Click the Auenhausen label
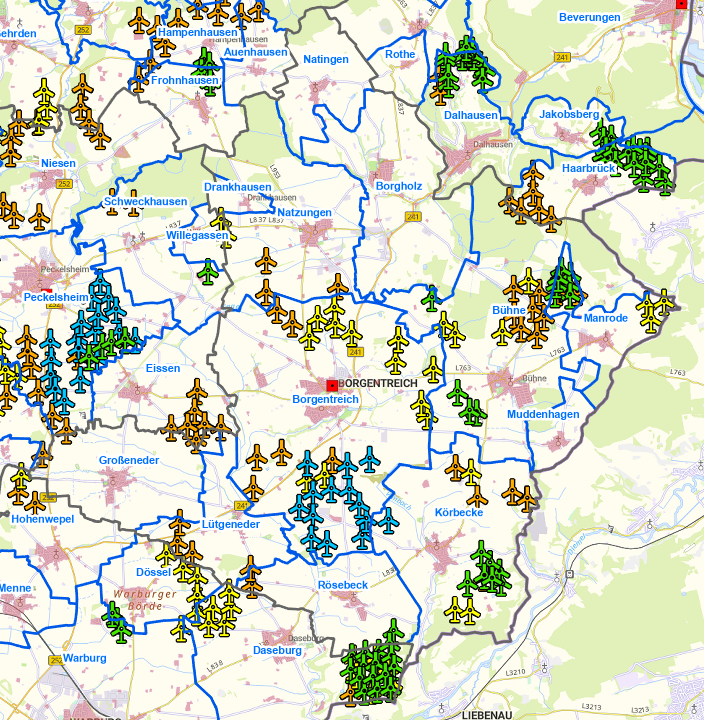This screenshot has width=704, height=720. 255,52
